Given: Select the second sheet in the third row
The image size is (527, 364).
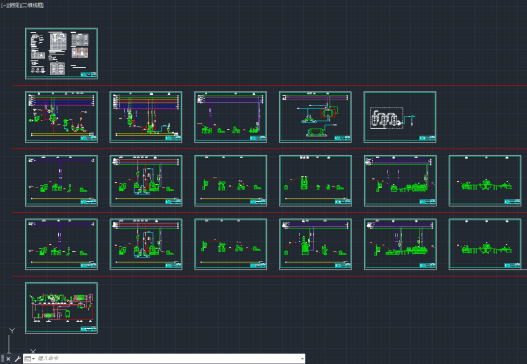Looking at the screenshot, I should click(146, 181).
